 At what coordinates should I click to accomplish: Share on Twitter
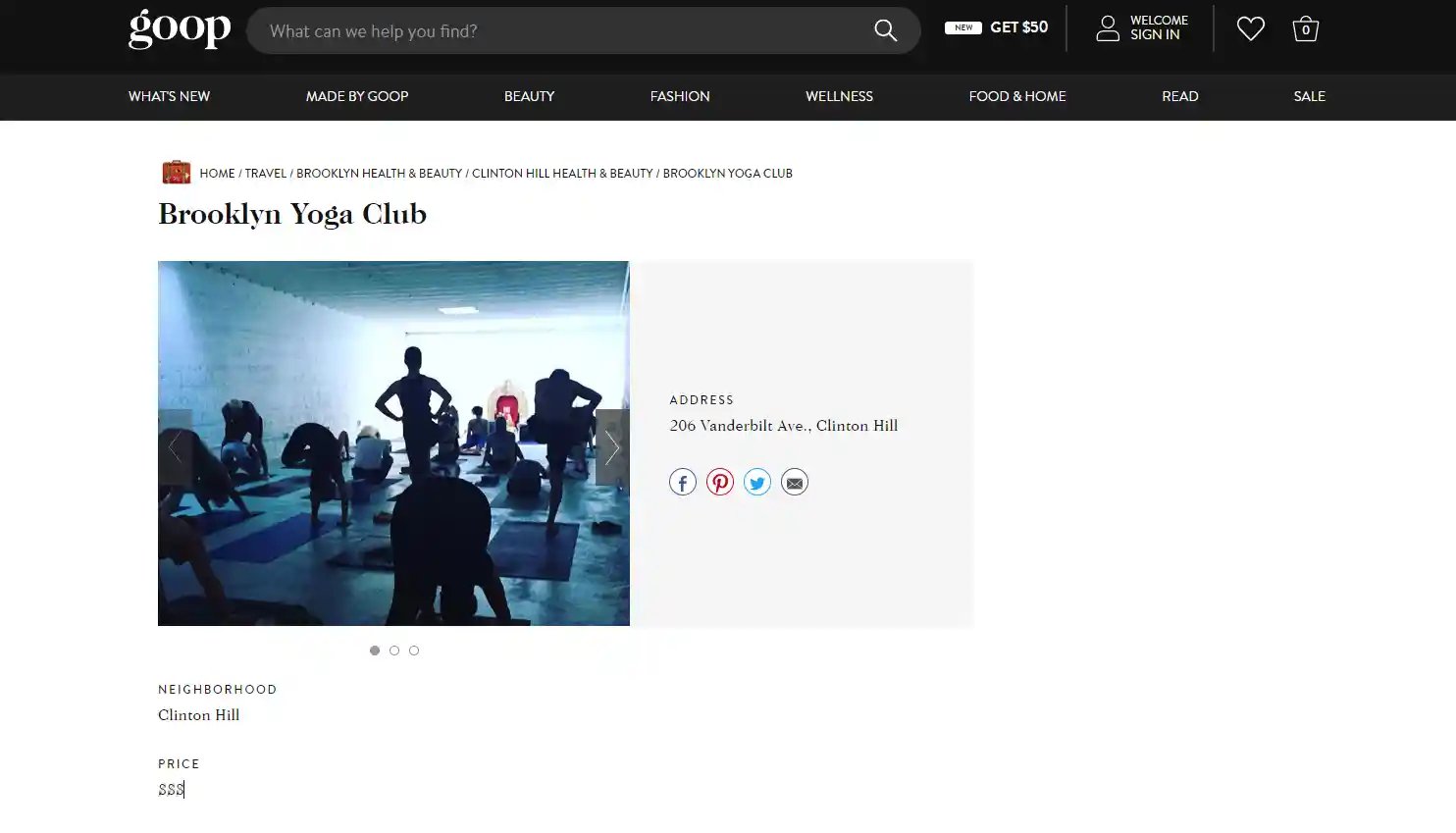[x=757, y=482]
